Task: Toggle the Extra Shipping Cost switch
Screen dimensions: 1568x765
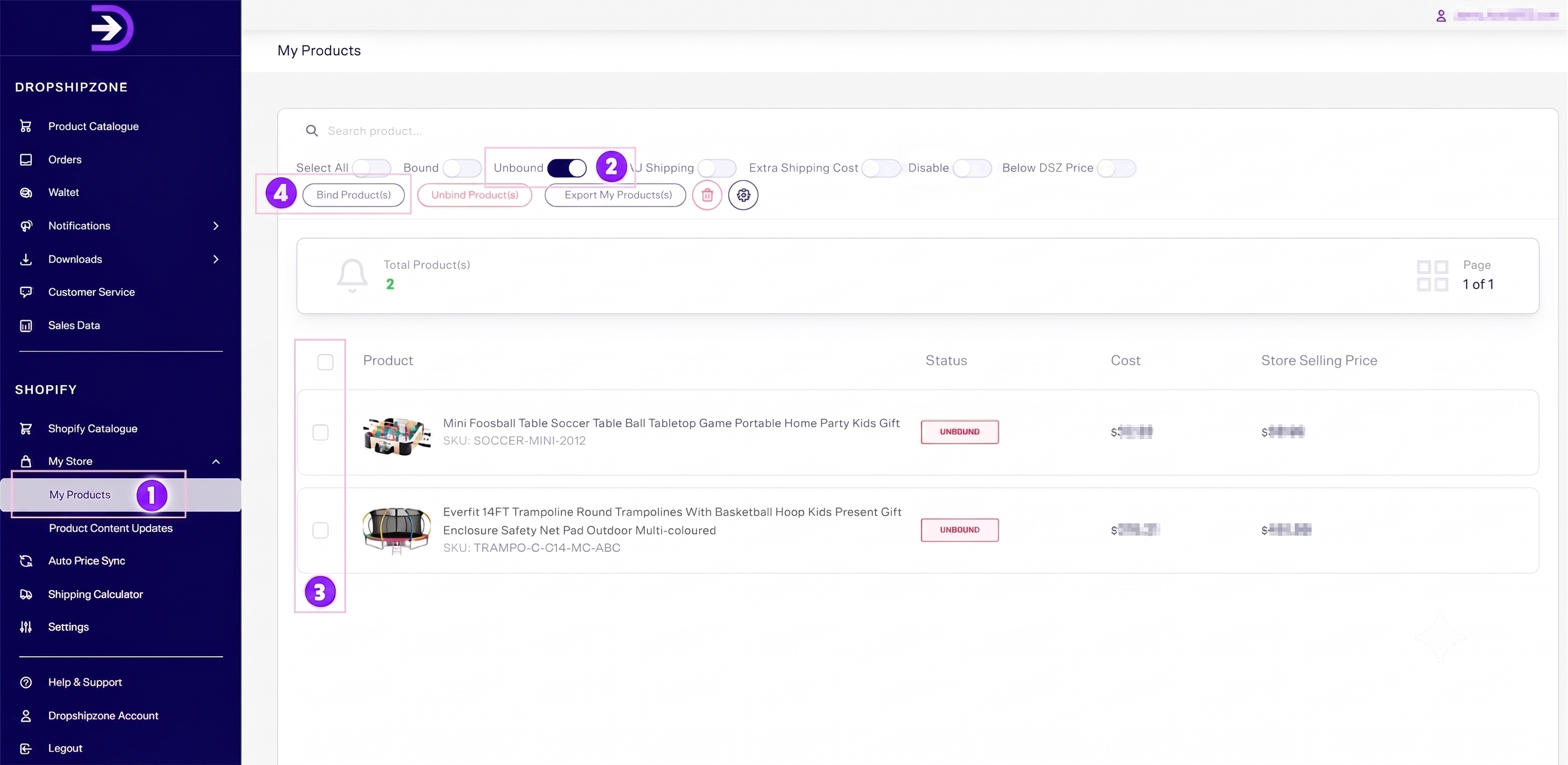Action: coord(881,168)
